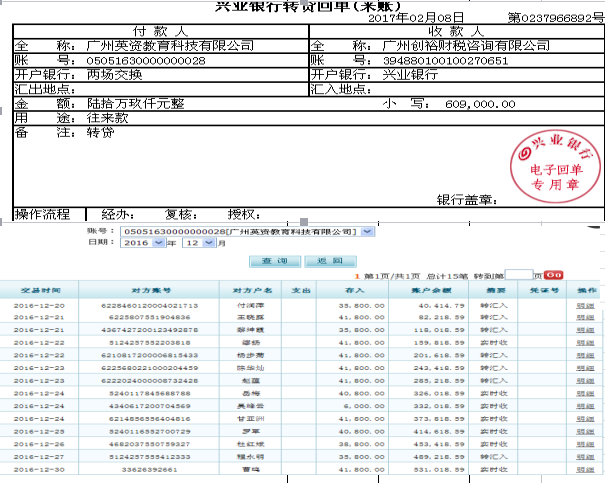The width and height of the screenshot is (605, 483).
Task: Open the month dropdown showing 12
Action: [209, 243]
